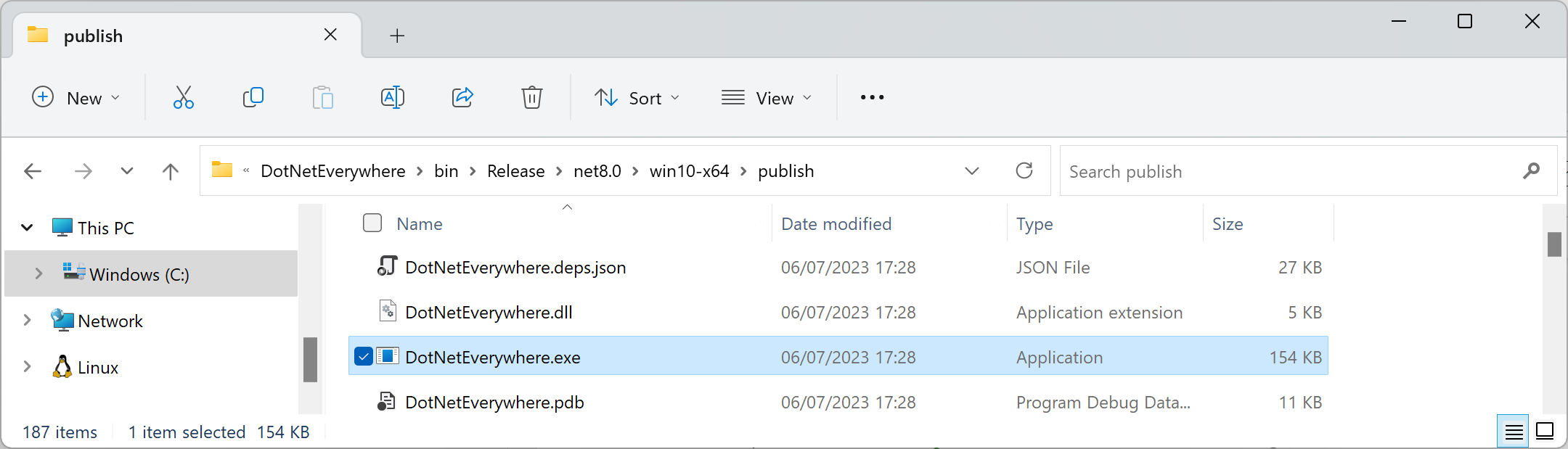Click the 1 item selected status text
The height and width of the screenshot is (449, 1568).
(187, 432)
